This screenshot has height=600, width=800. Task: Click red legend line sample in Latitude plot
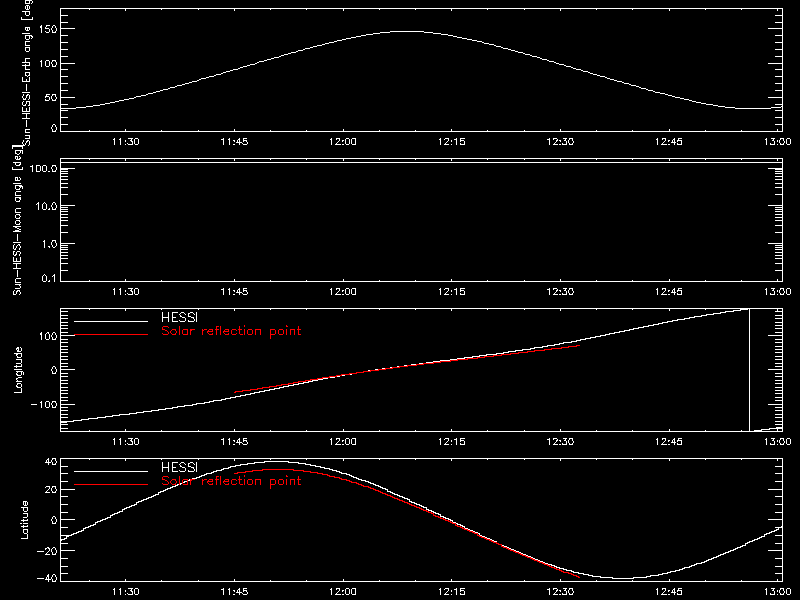pos(111,484)
